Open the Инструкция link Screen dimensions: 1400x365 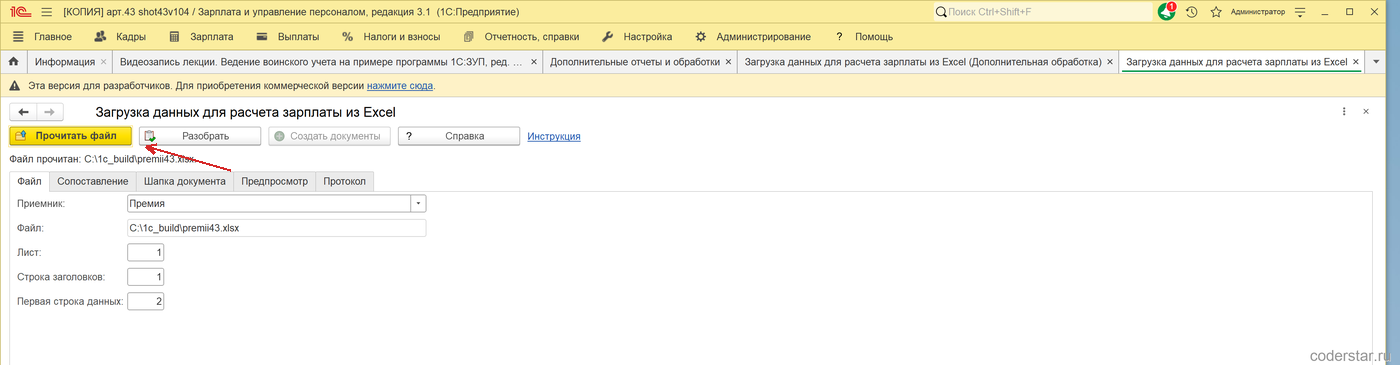(x=554, y=136)
